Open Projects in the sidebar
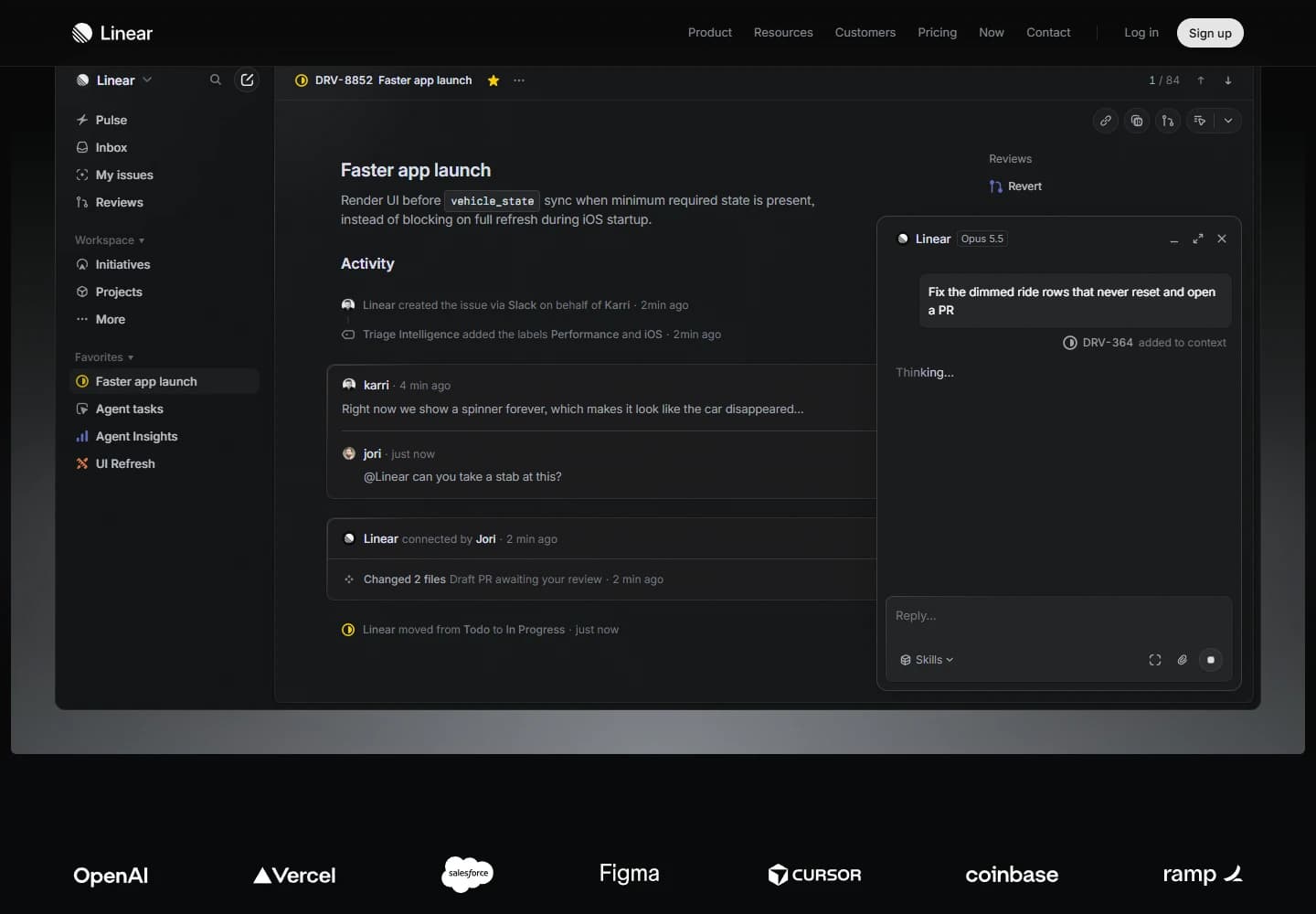 click(164, 292)
